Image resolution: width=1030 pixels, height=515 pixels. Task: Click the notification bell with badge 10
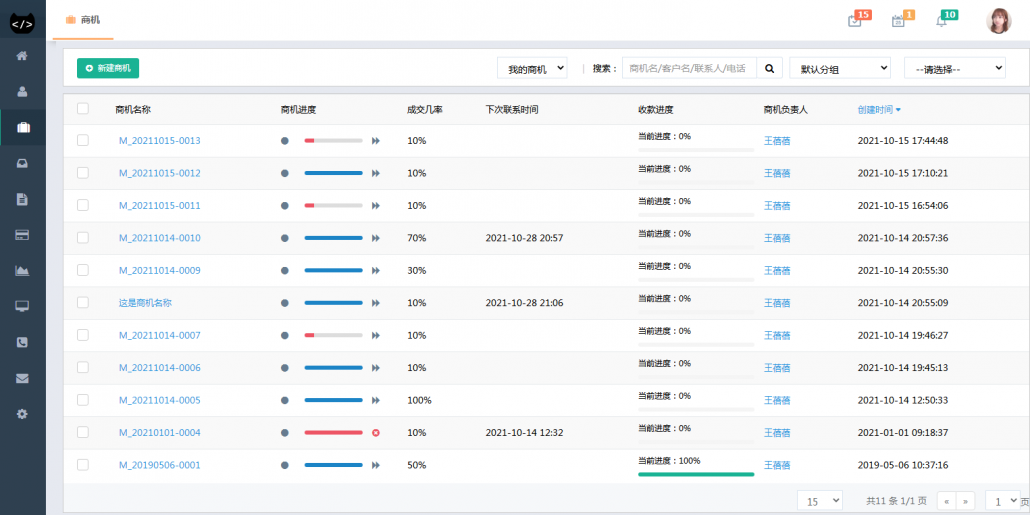coord(941,21)
